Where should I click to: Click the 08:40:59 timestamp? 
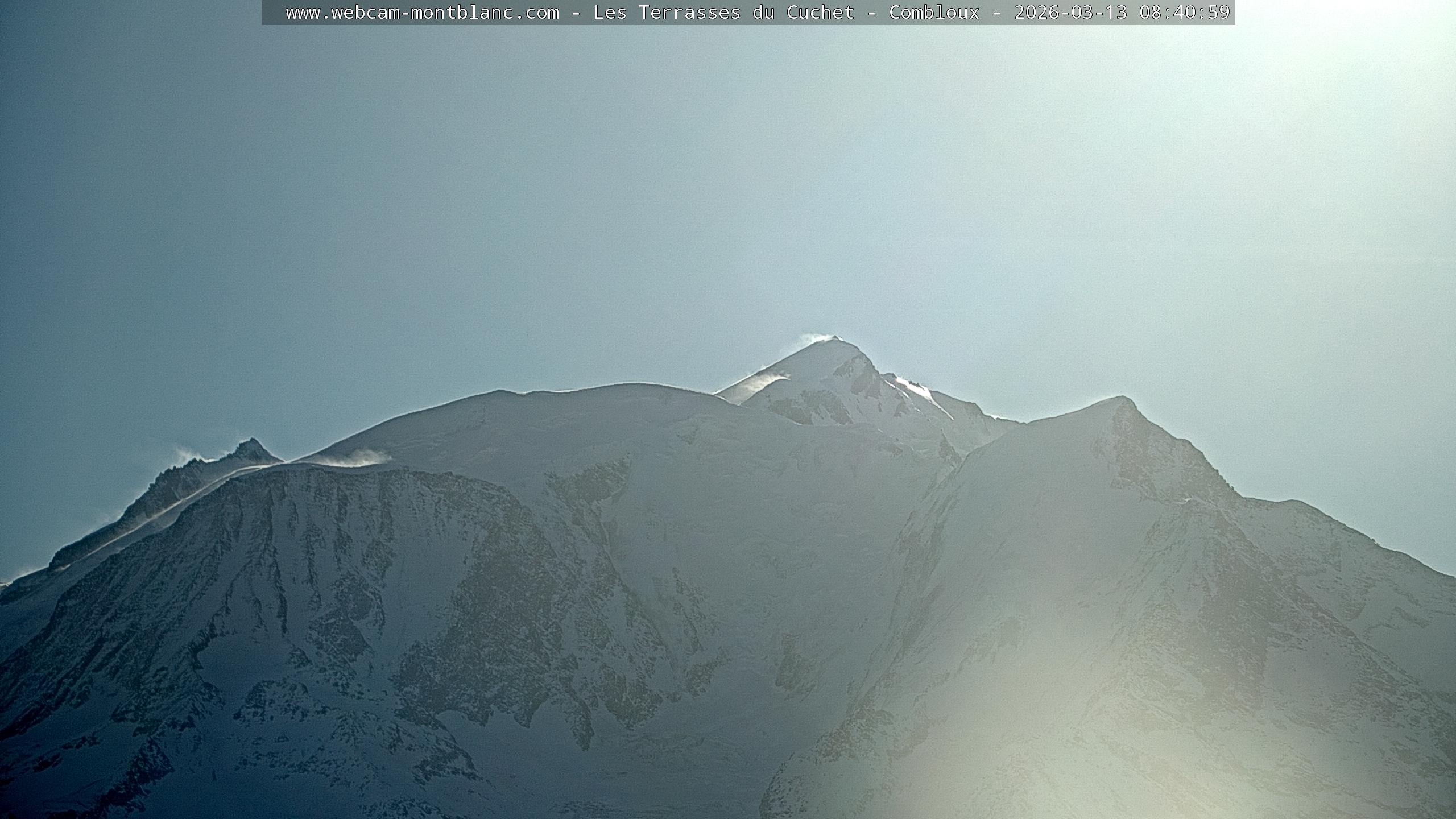(x=1184, y=13)
